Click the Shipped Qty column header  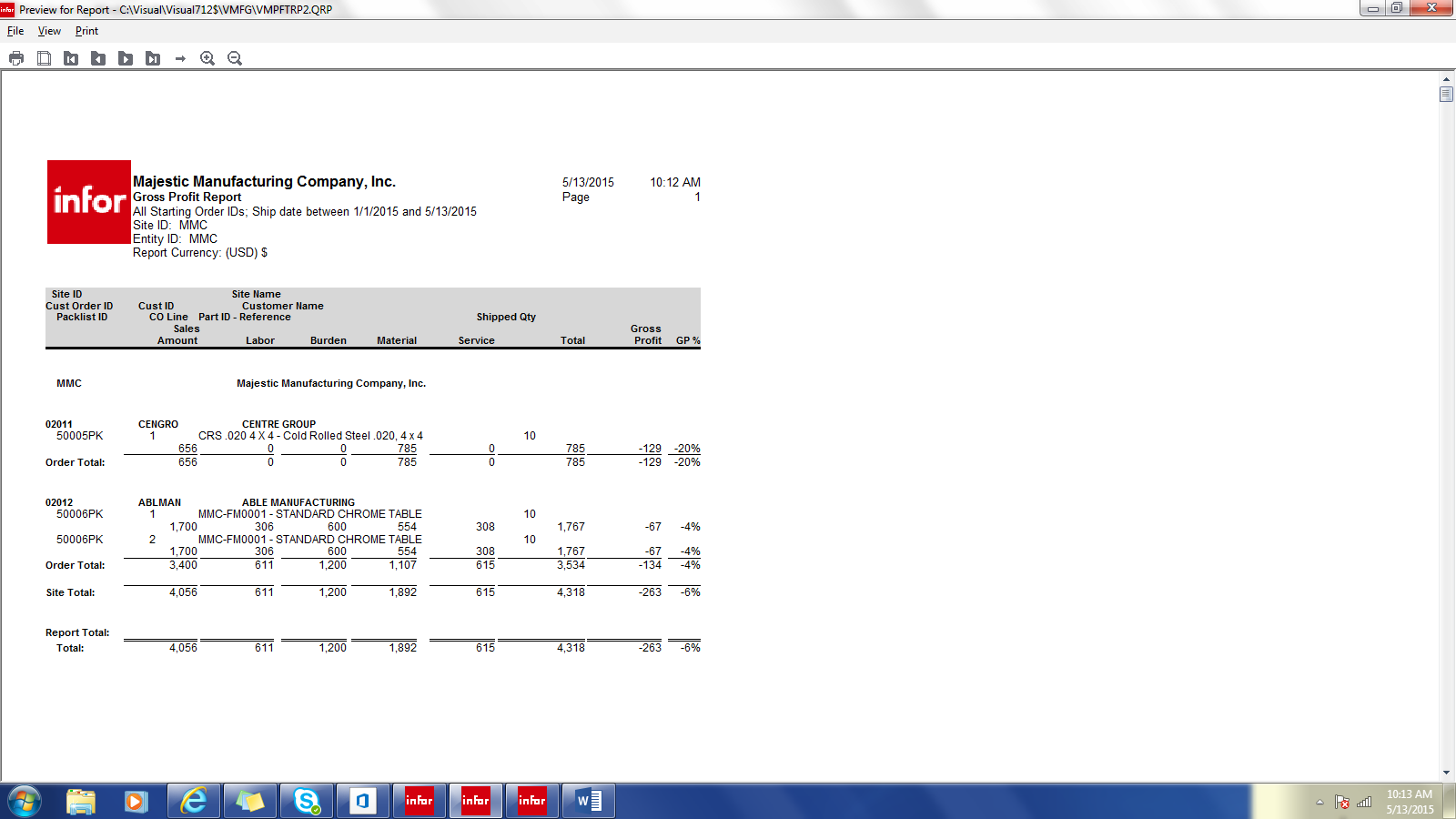point(506,317)
